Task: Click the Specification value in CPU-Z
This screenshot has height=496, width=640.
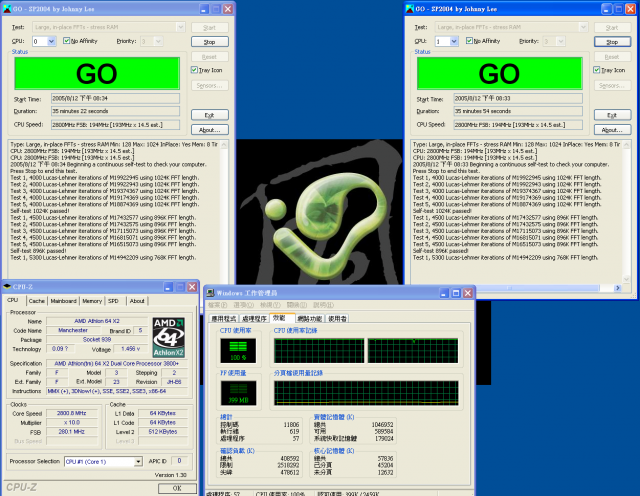Action: pyautogui.click(x=116, y=363)
